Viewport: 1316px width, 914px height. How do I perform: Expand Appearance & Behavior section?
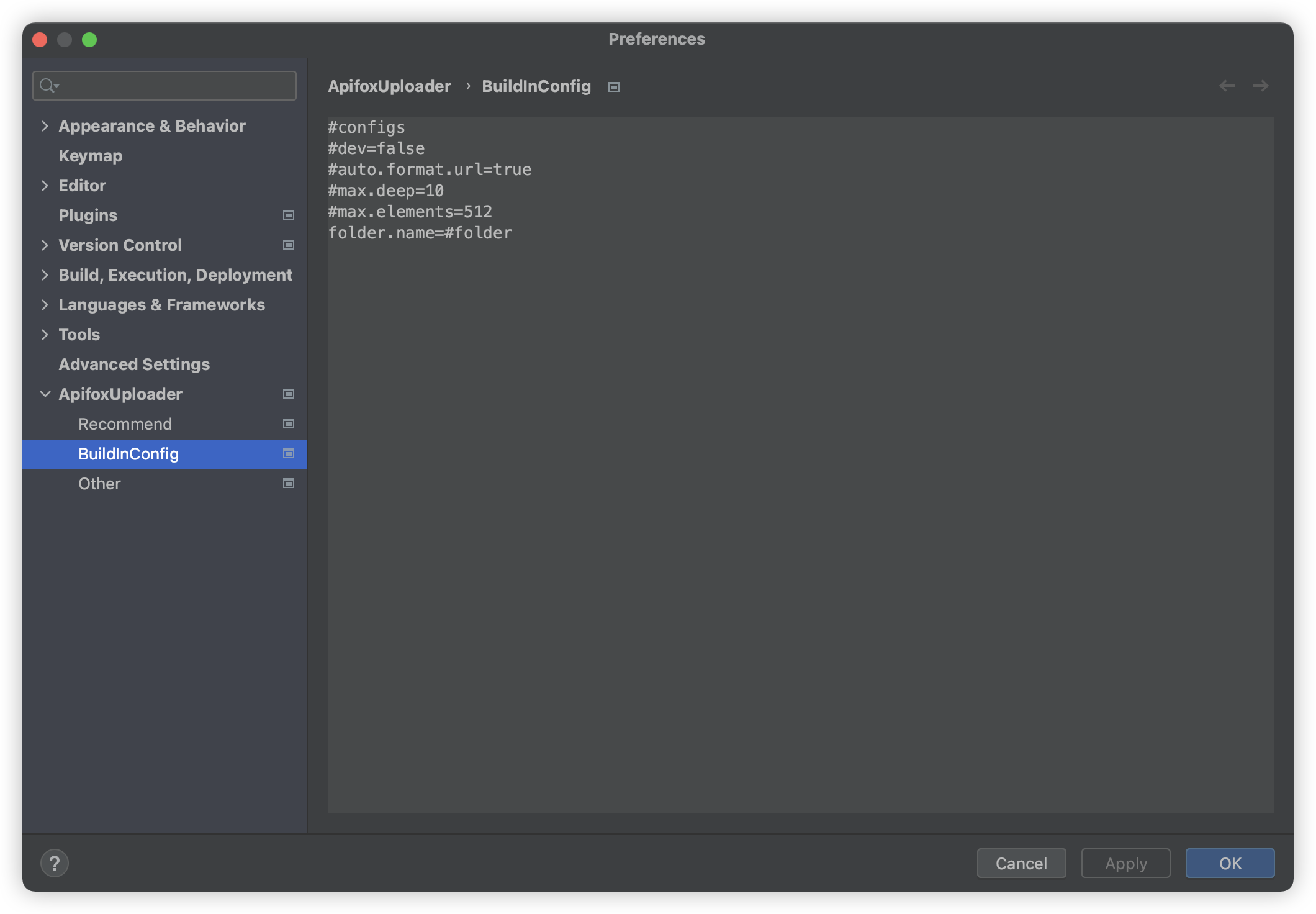(45, 126)
